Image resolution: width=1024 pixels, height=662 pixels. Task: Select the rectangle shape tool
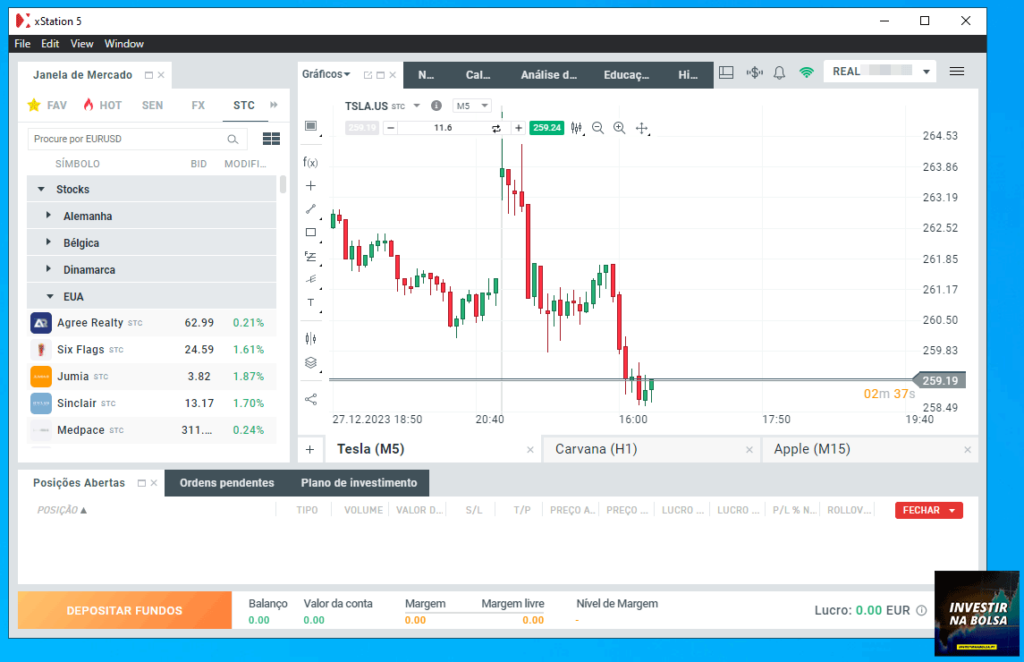tap(311, 232)
